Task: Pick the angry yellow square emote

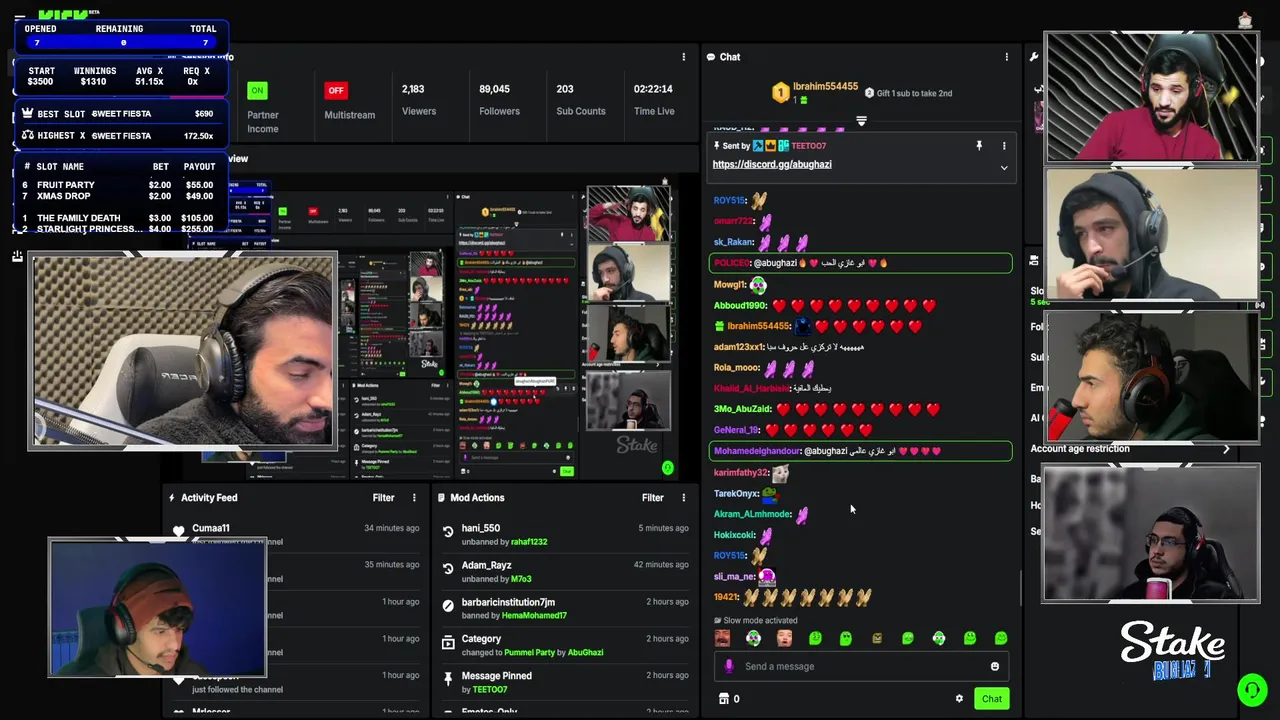Action: 877,638
